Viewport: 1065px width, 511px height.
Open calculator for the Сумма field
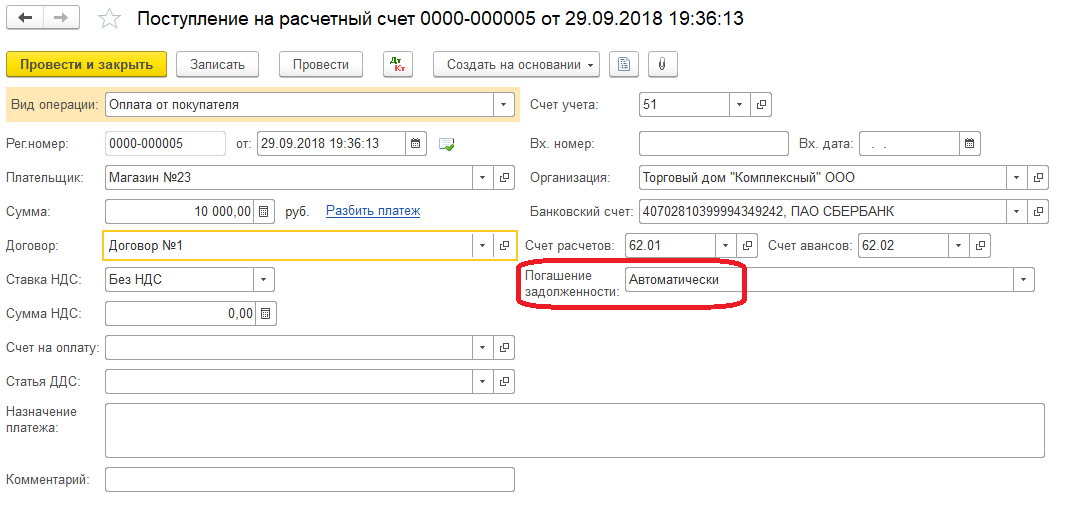click(x=264, y=212)
